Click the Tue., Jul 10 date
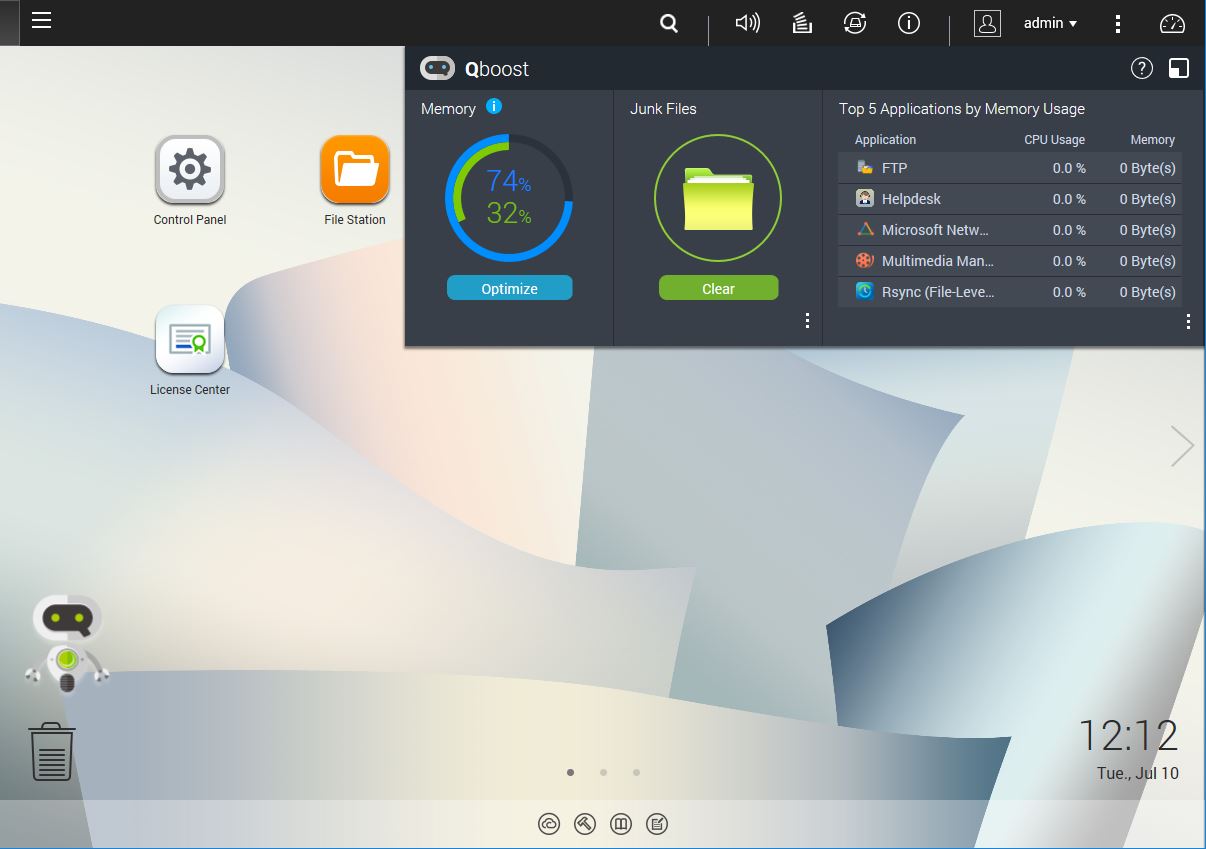The height and width of the screenshot is (849, 1206). (x=1137, y=773)
